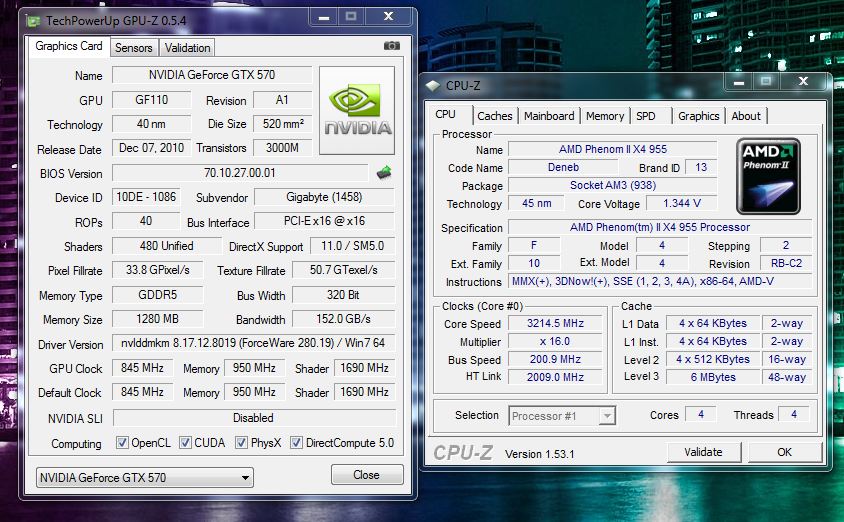Click the Core Voltage value 1.344 V

681,203
